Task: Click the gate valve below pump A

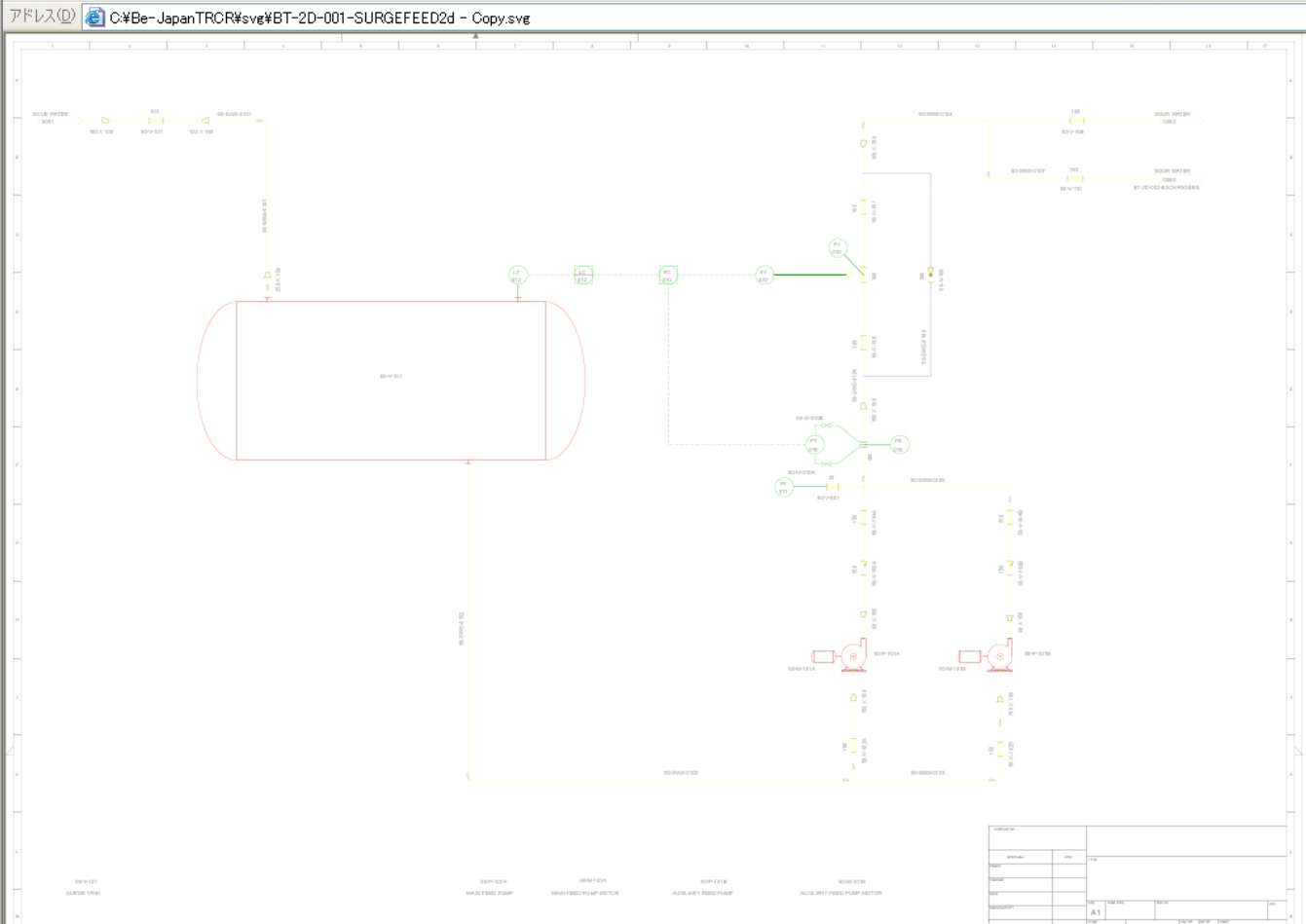Action: pyautogui.click(x=854, y=746)
